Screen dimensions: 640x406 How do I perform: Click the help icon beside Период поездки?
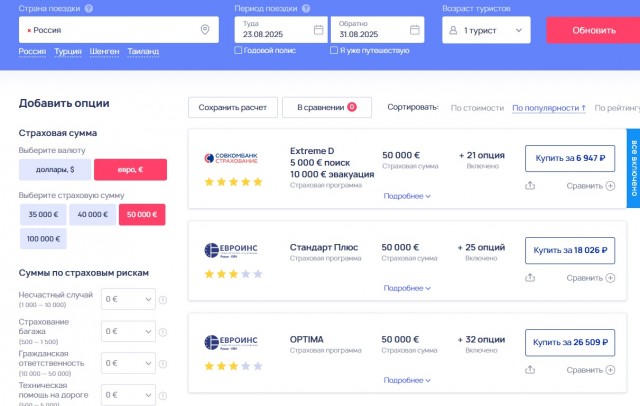(306, 8)
